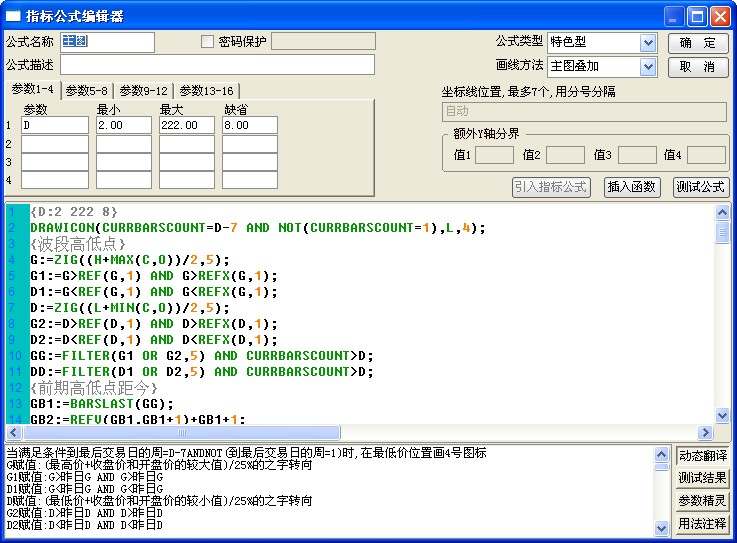This screenshot has width=737, height=543.
Task: Click code line starting with GG:=FILTER
Action: click(x=202, y=356)
